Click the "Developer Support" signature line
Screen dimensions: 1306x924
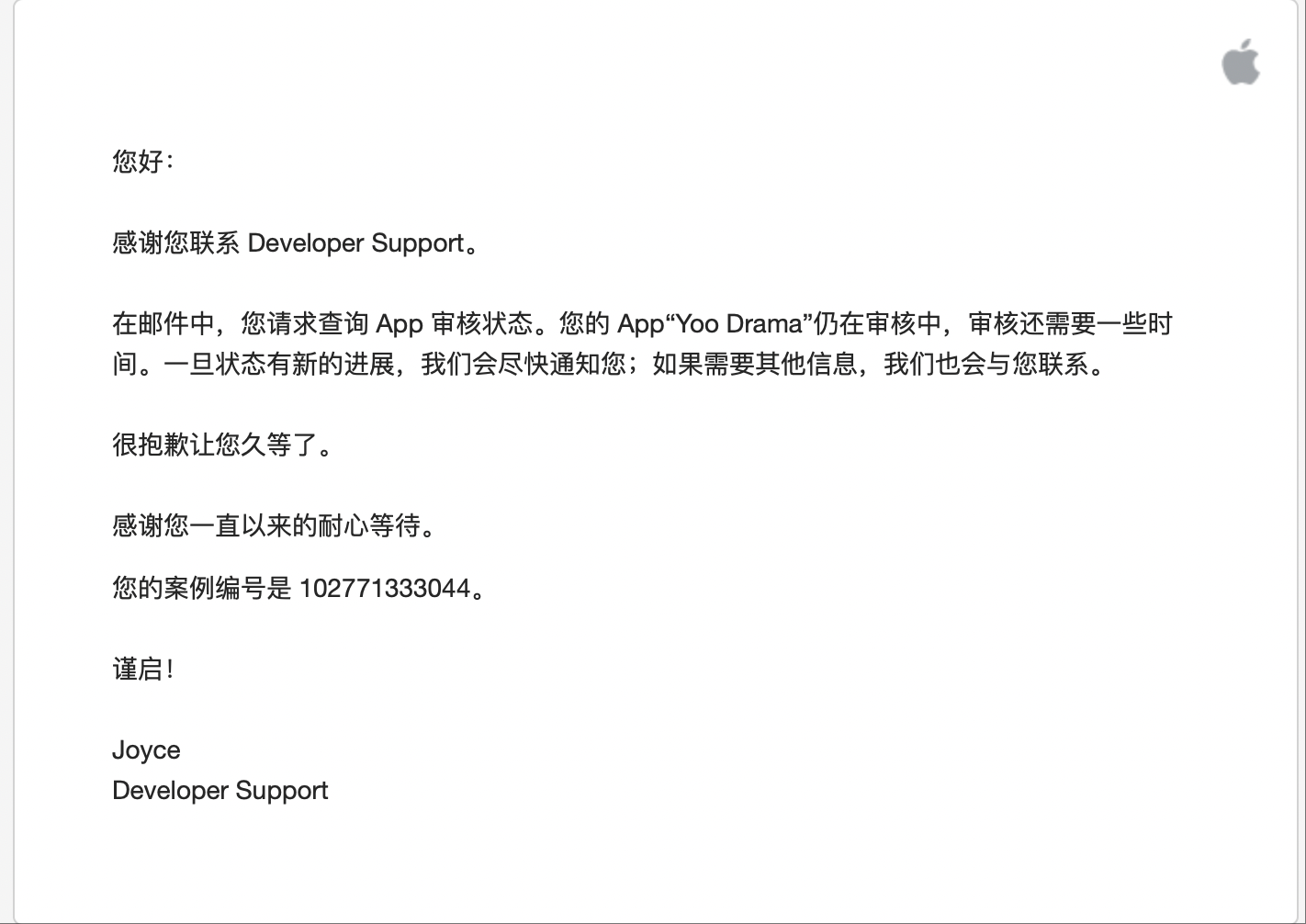(x=220, y=791)
